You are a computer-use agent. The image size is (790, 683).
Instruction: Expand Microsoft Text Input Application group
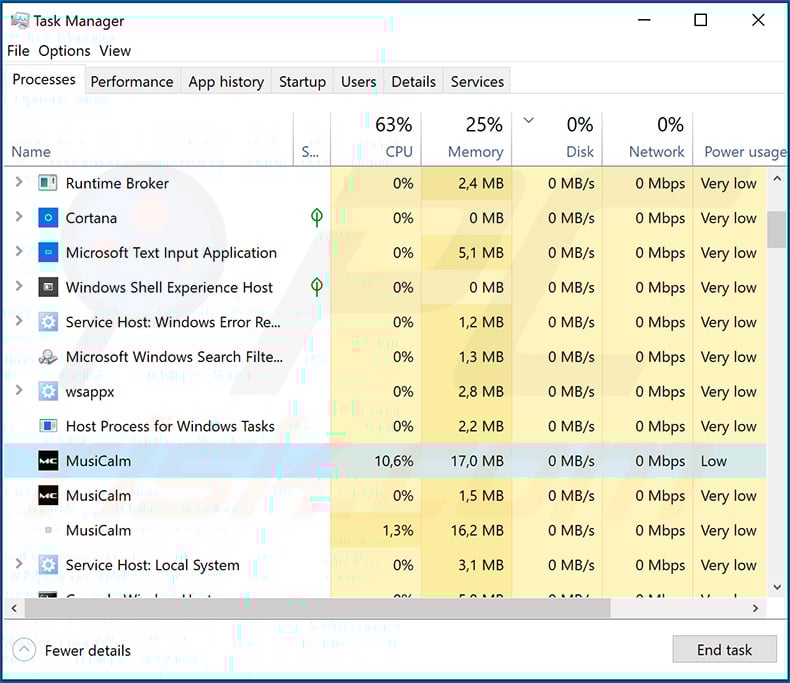19,251
